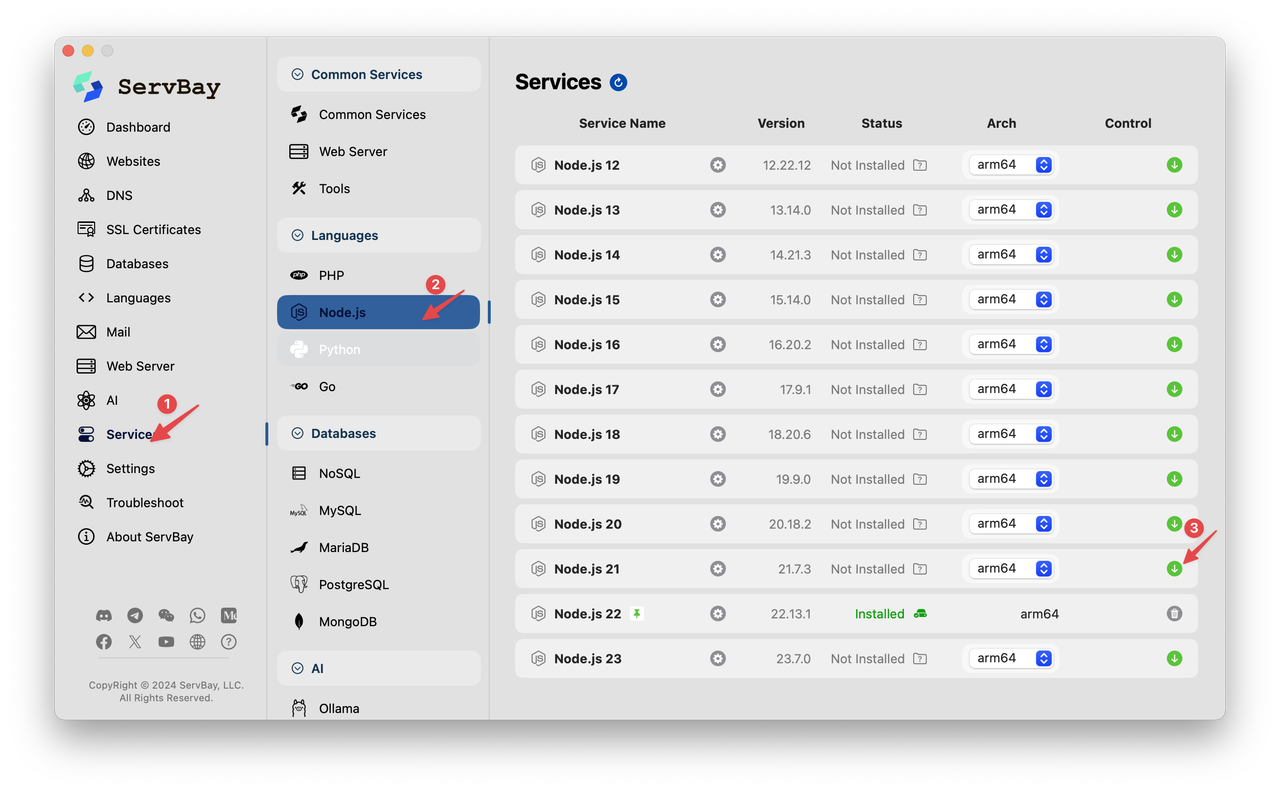Select Python under Languages
This screenshot has height=792, width=1280.
[x=378, y=349]
